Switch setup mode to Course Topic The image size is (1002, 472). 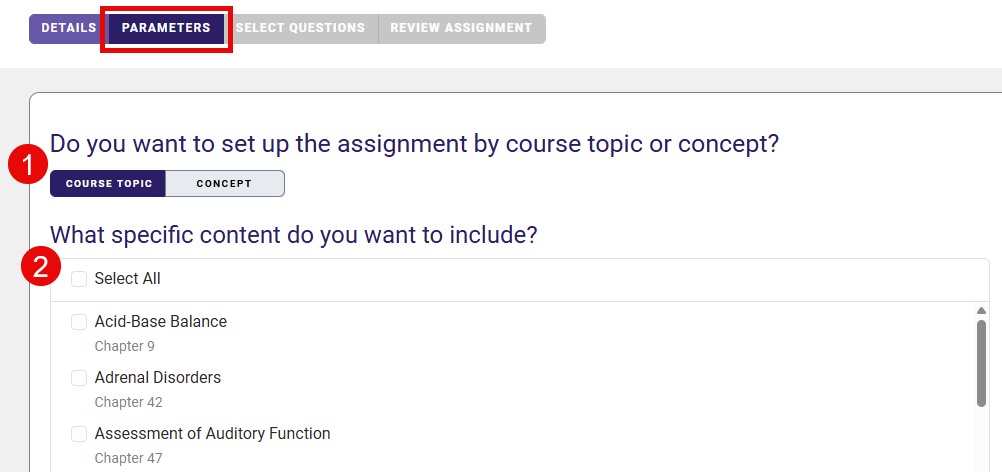click(109, 184)
